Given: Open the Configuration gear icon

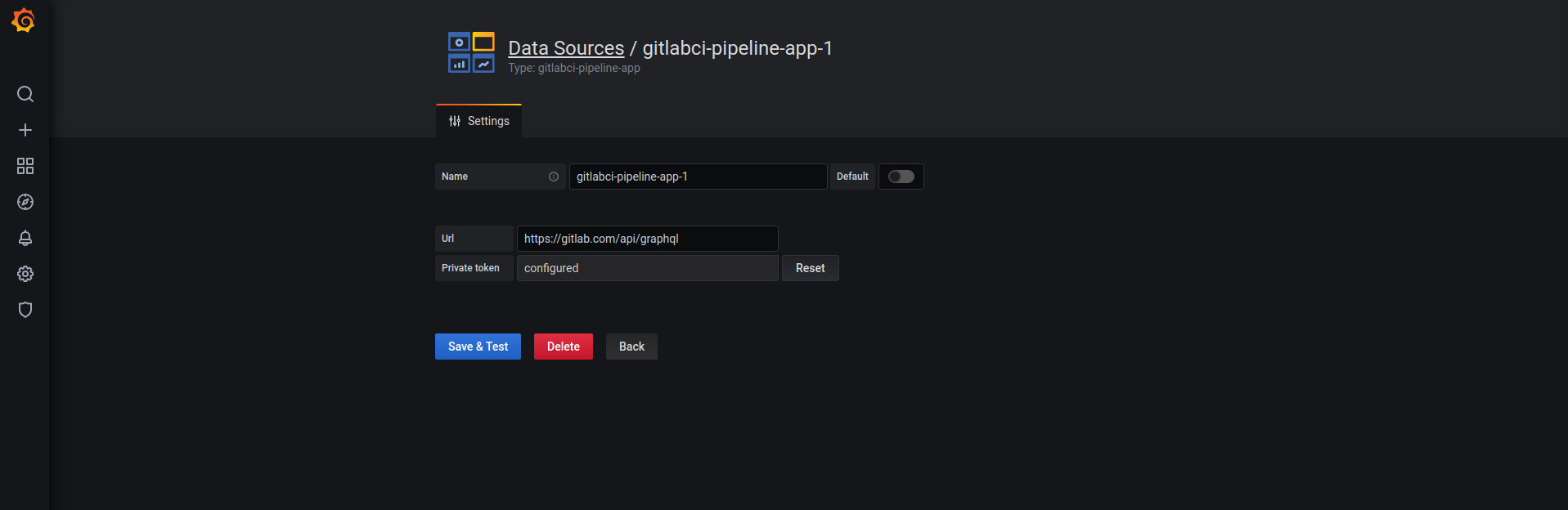Looking at the screenshot, I should 25,274.
